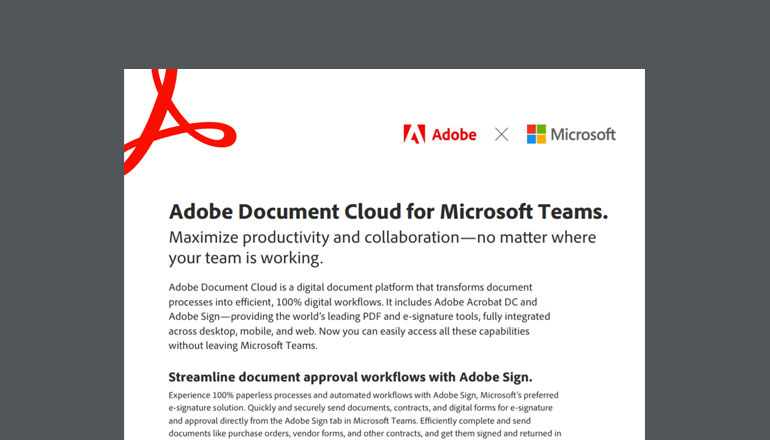This screenshot has height=440, width=770.
Task: Click the 'Streamline document approval workflows' heading
Action: [x=350, y=378]
